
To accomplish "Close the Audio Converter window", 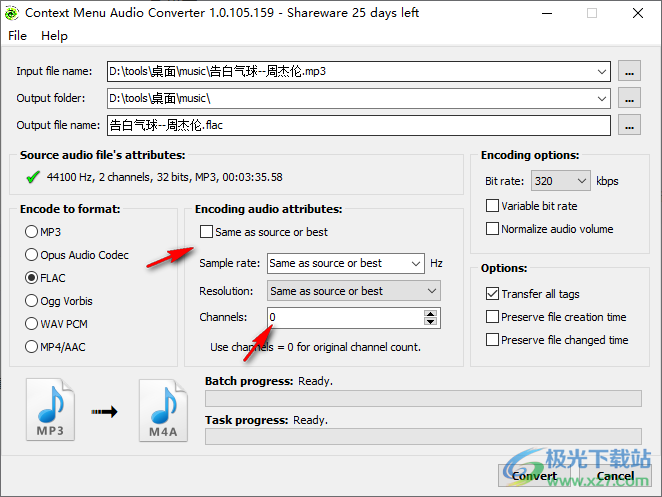I will pos(638,13).
